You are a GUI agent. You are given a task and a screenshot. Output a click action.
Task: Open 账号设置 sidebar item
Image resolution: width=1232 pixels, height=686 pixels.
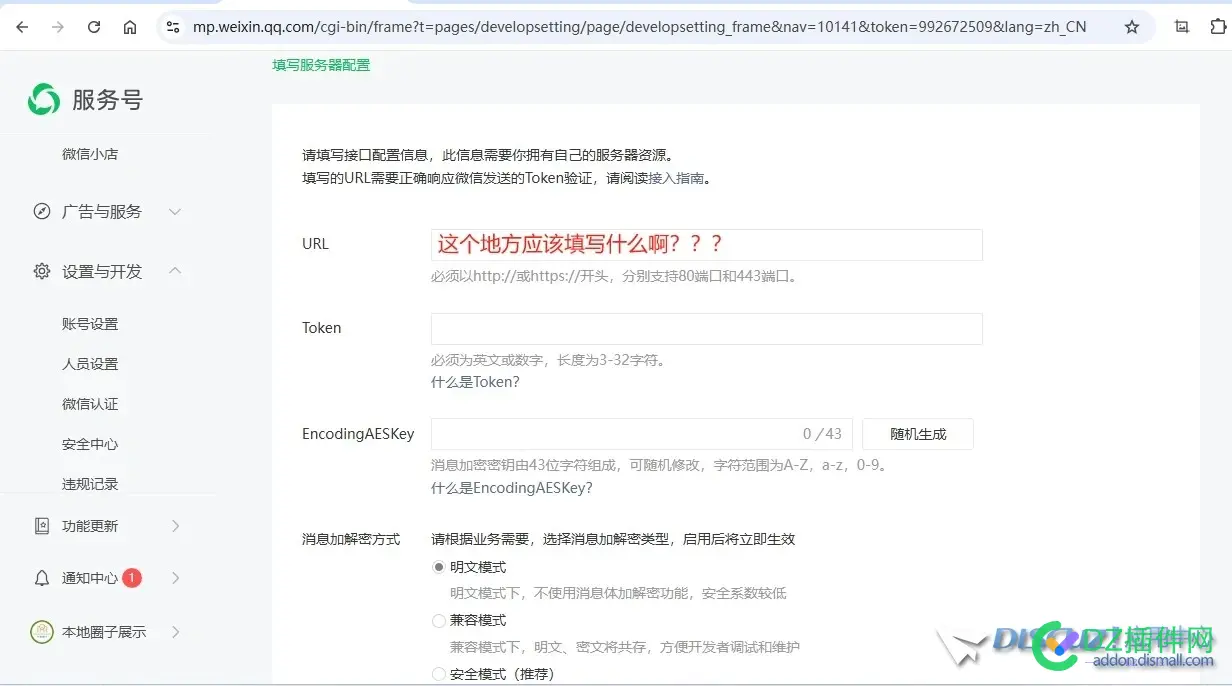[x=90, y=324]
